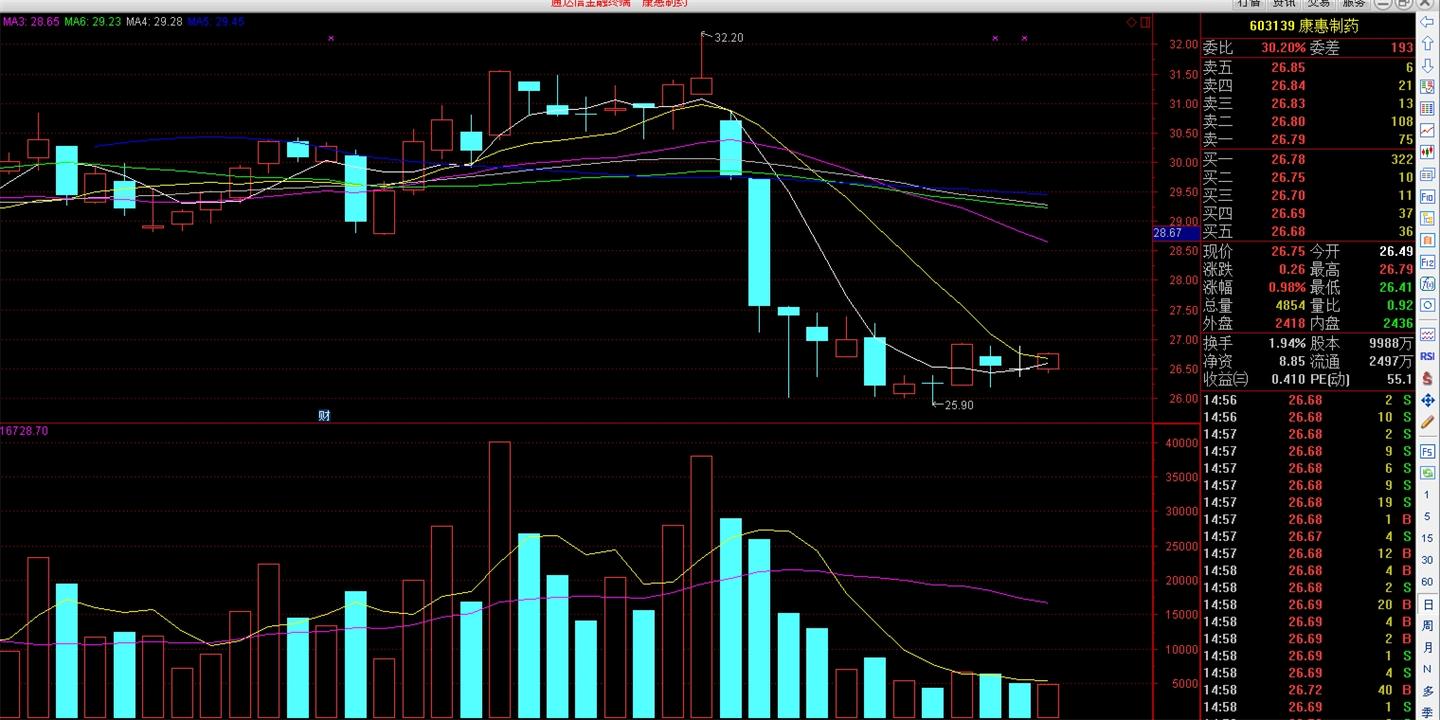Viewport: 1440px width, 720px height.
Task: Click the red dollar sign icon
Action: [x=1428, y=378]
